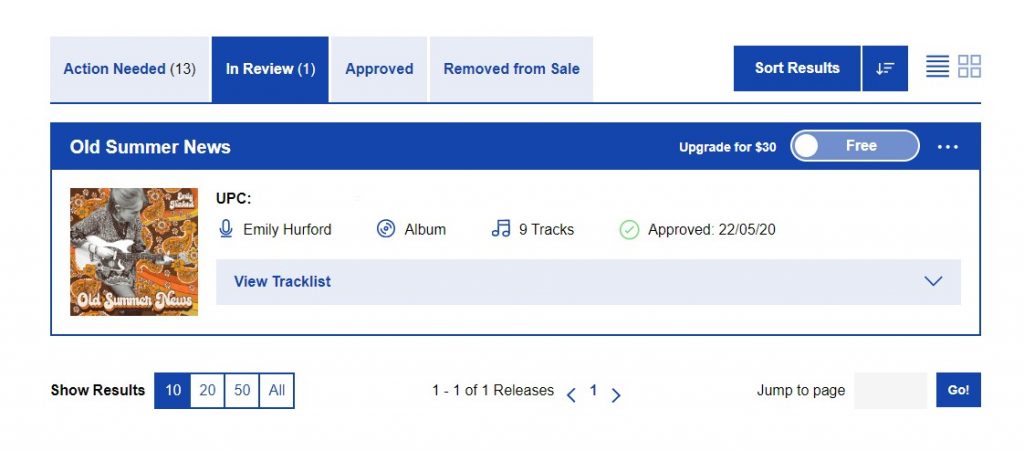The image size is (1024, 451).
Task: Show 10 results per page
Action: [x=173, y=390]
